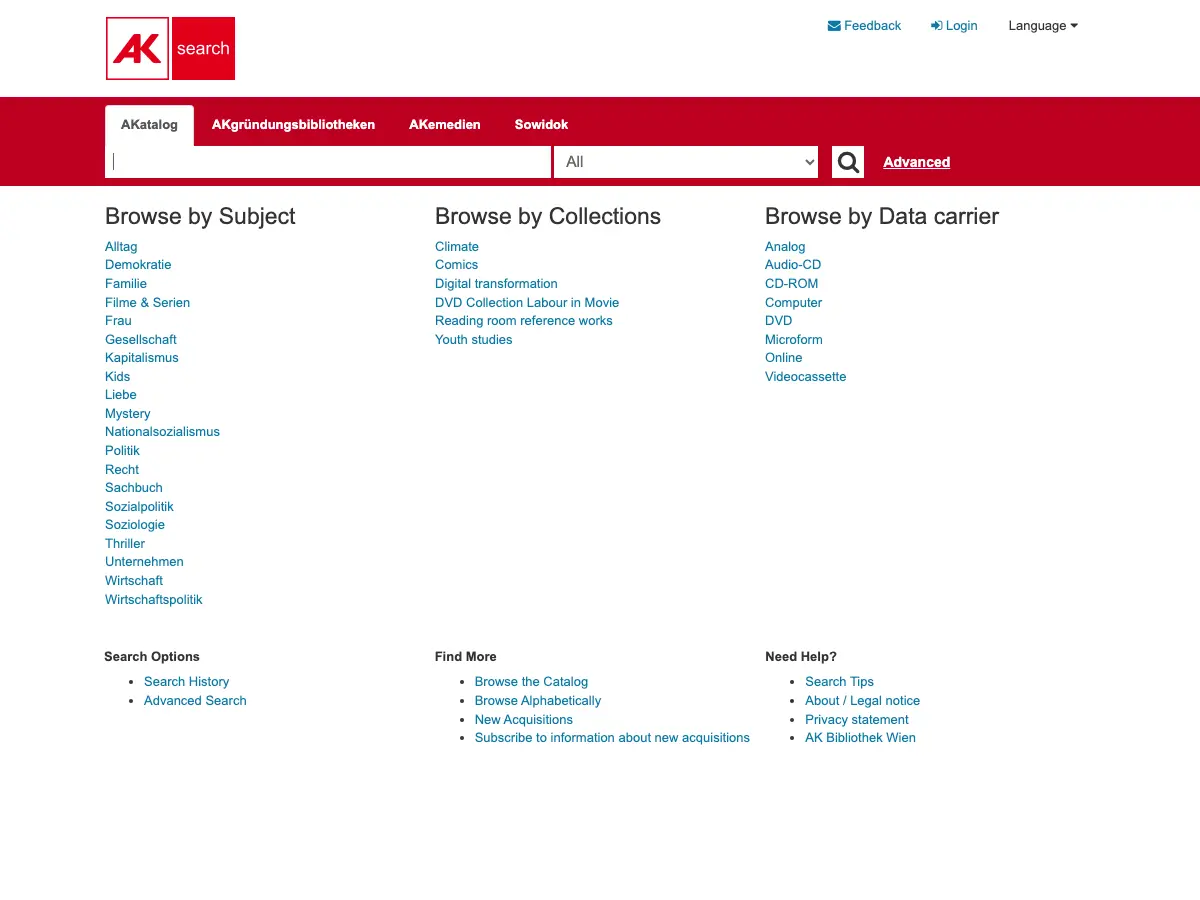Browse the Wirtschaft subject
This screenshot has width=1200, height=900.
[134, 581]
